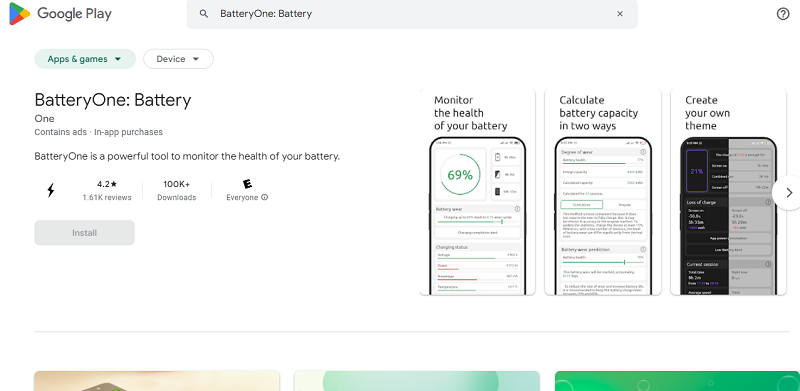Open the Monitor the health screenshot
This screenshot has height=391, width=800.
pos(478,192)
